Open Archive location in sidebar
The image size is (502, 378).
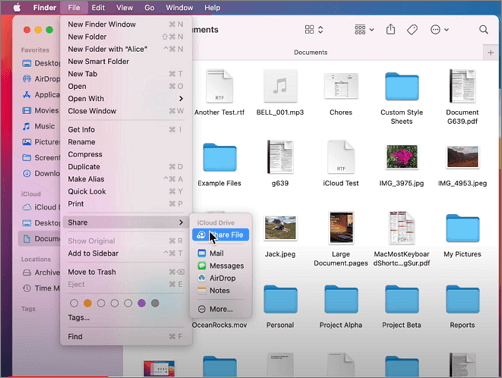click(x=41, y=272)
